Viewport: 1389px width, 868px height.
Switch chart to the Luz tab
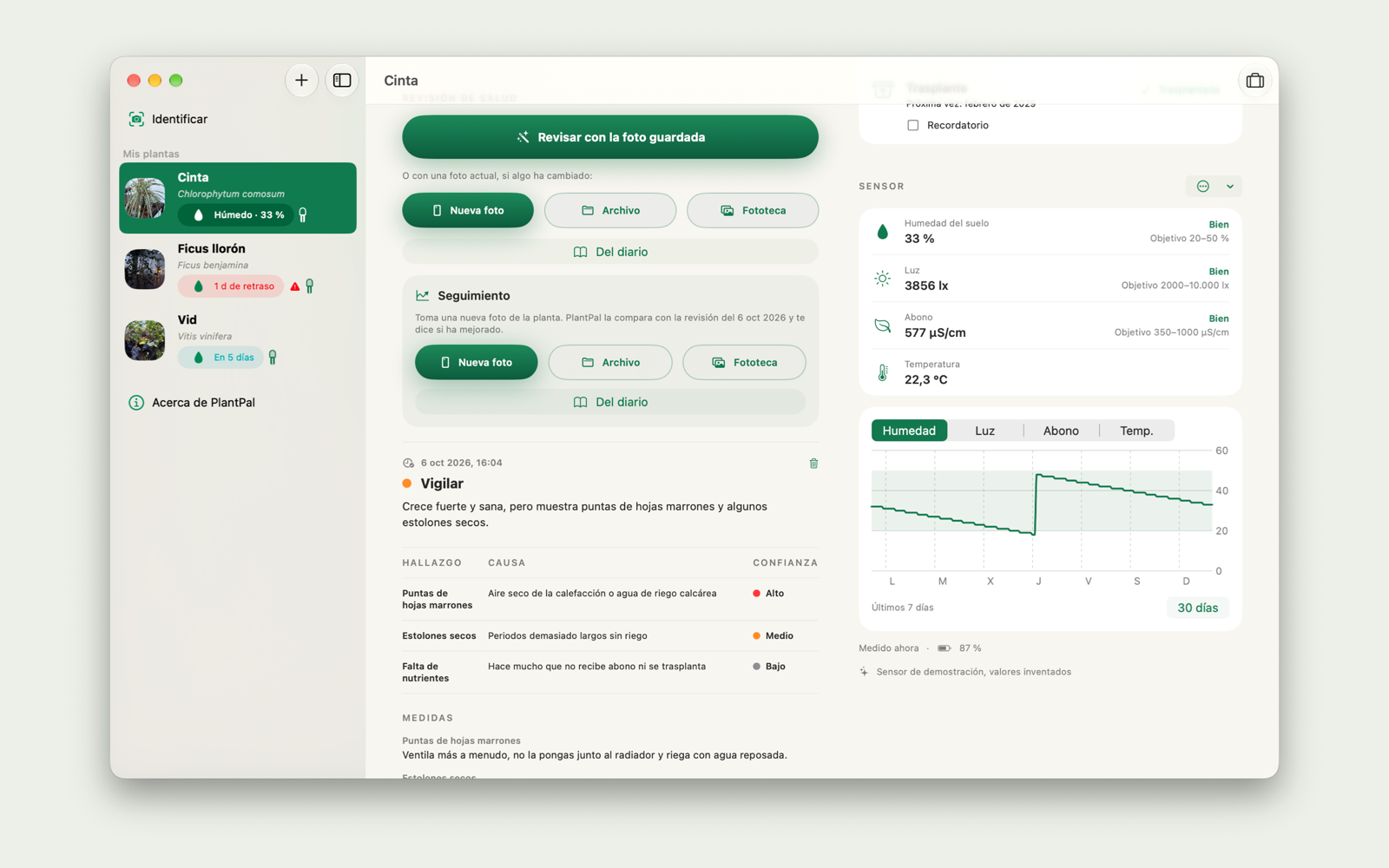[x=984, y=431]
